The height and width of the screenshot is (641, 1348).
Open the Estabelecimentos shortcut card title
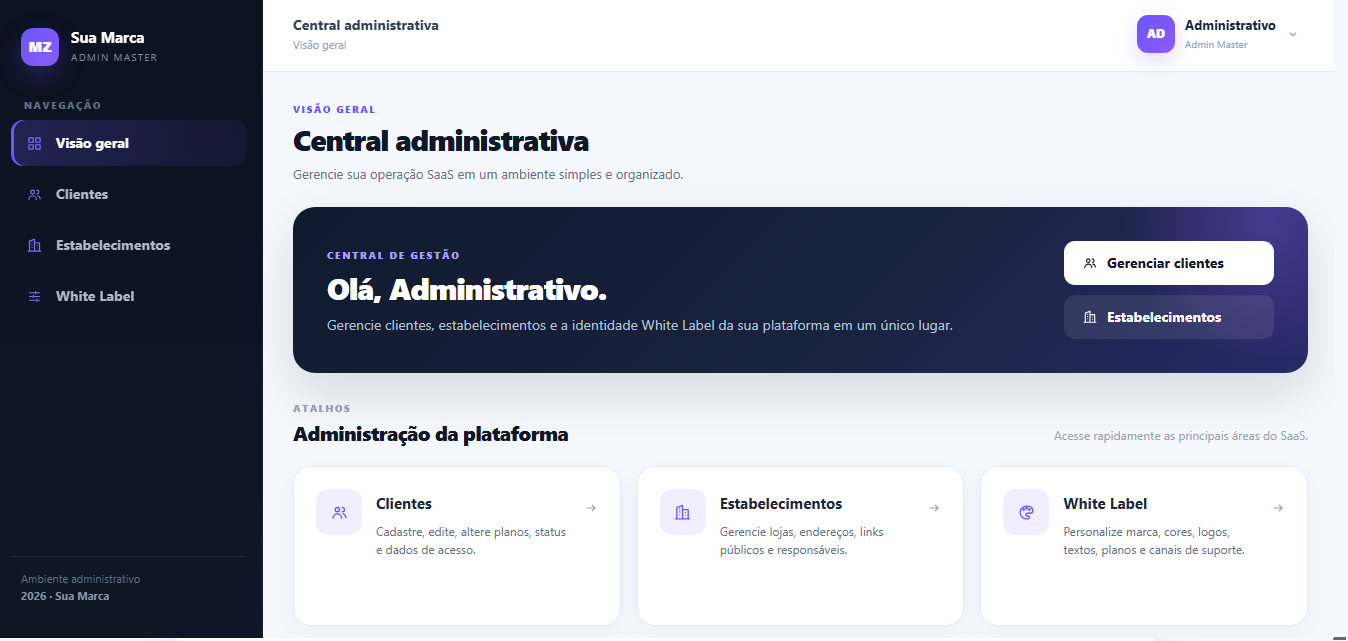click(781, 504)
